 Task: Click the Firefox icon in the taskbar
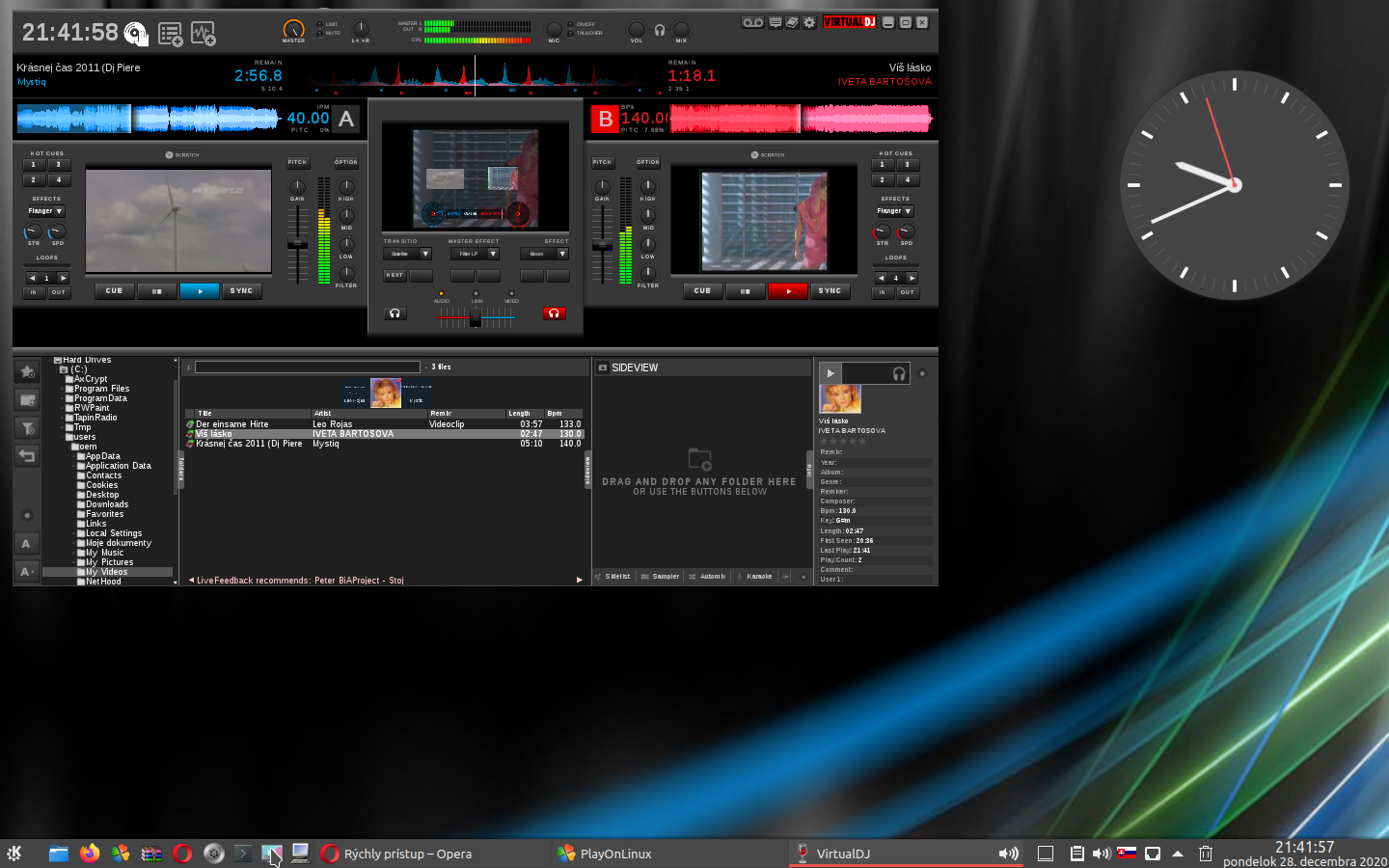(90, 854)
